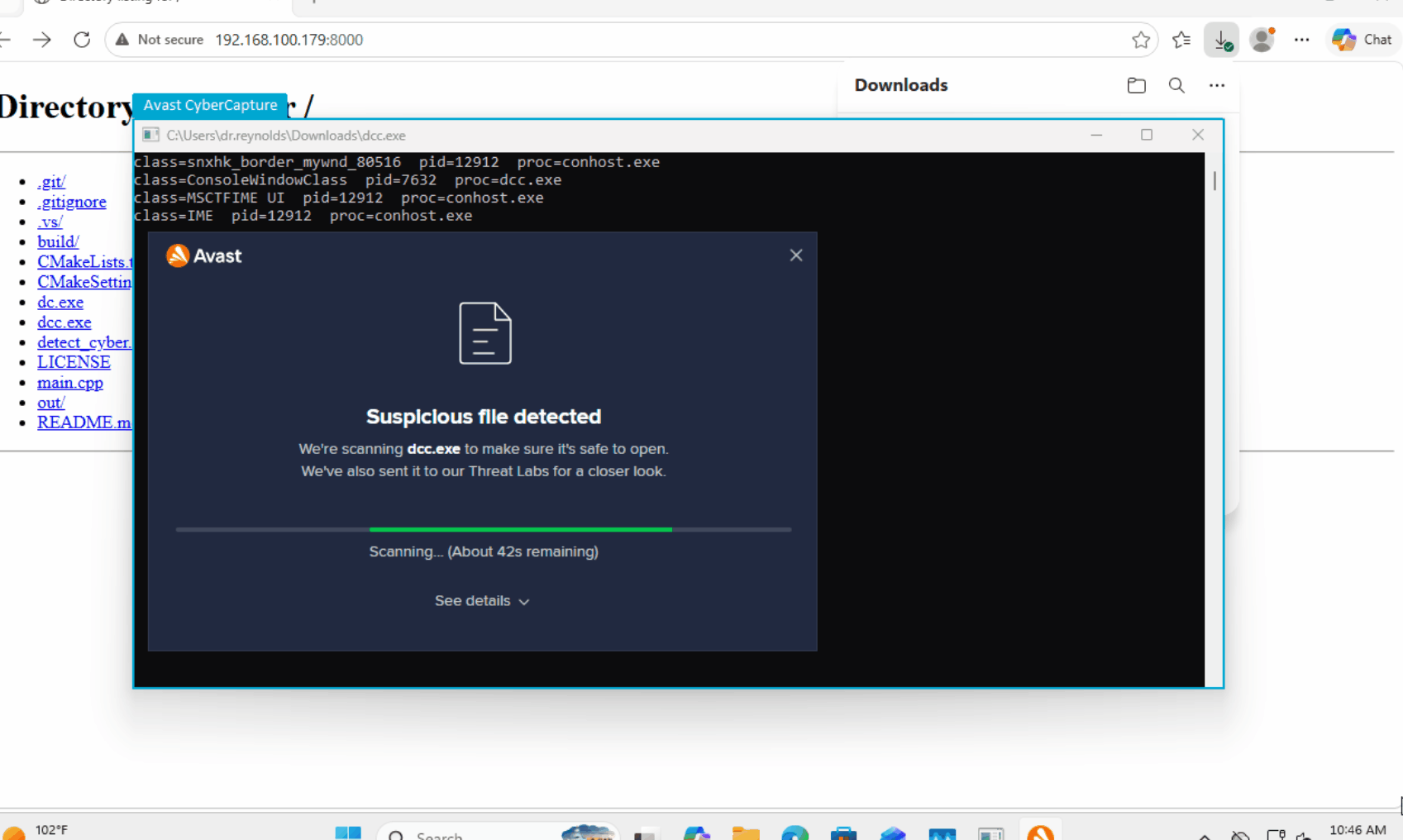The height and width of the screenshot is (840, 1403).
Task: Click the address bar URL 192.168.100.179:8000
Action: click(x=289, y=40)
